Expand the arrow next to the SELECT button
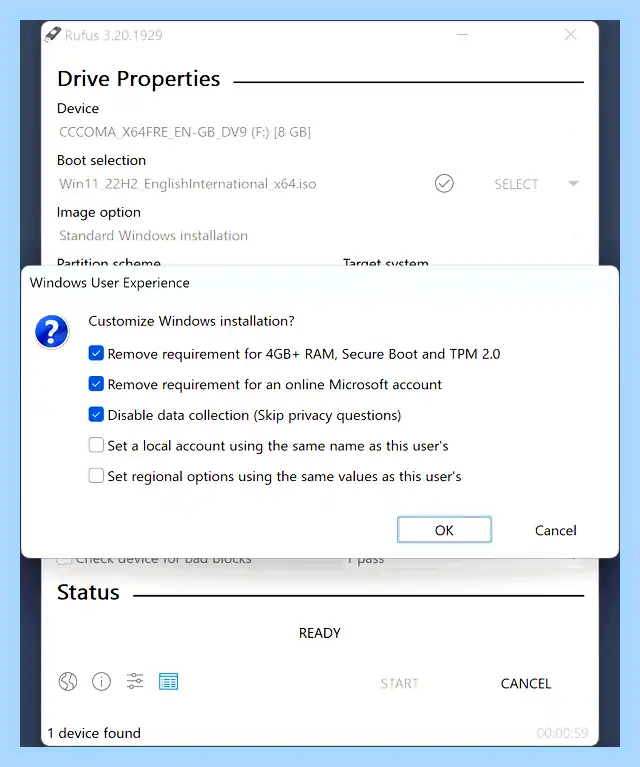The image size is (640, 767). tap(573, 184)
